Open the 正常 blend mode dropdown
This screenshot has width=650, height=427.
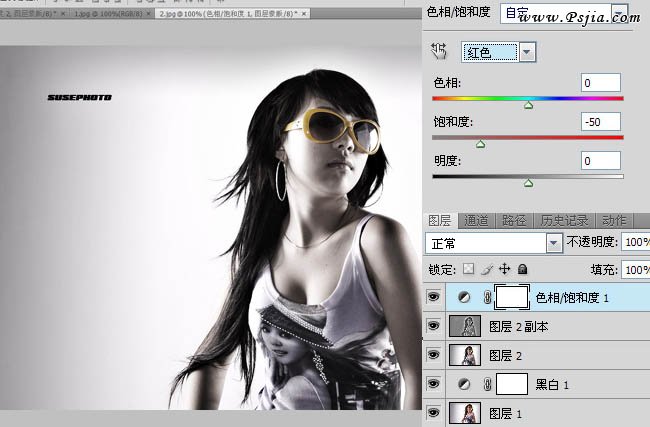tap(554, 243)
